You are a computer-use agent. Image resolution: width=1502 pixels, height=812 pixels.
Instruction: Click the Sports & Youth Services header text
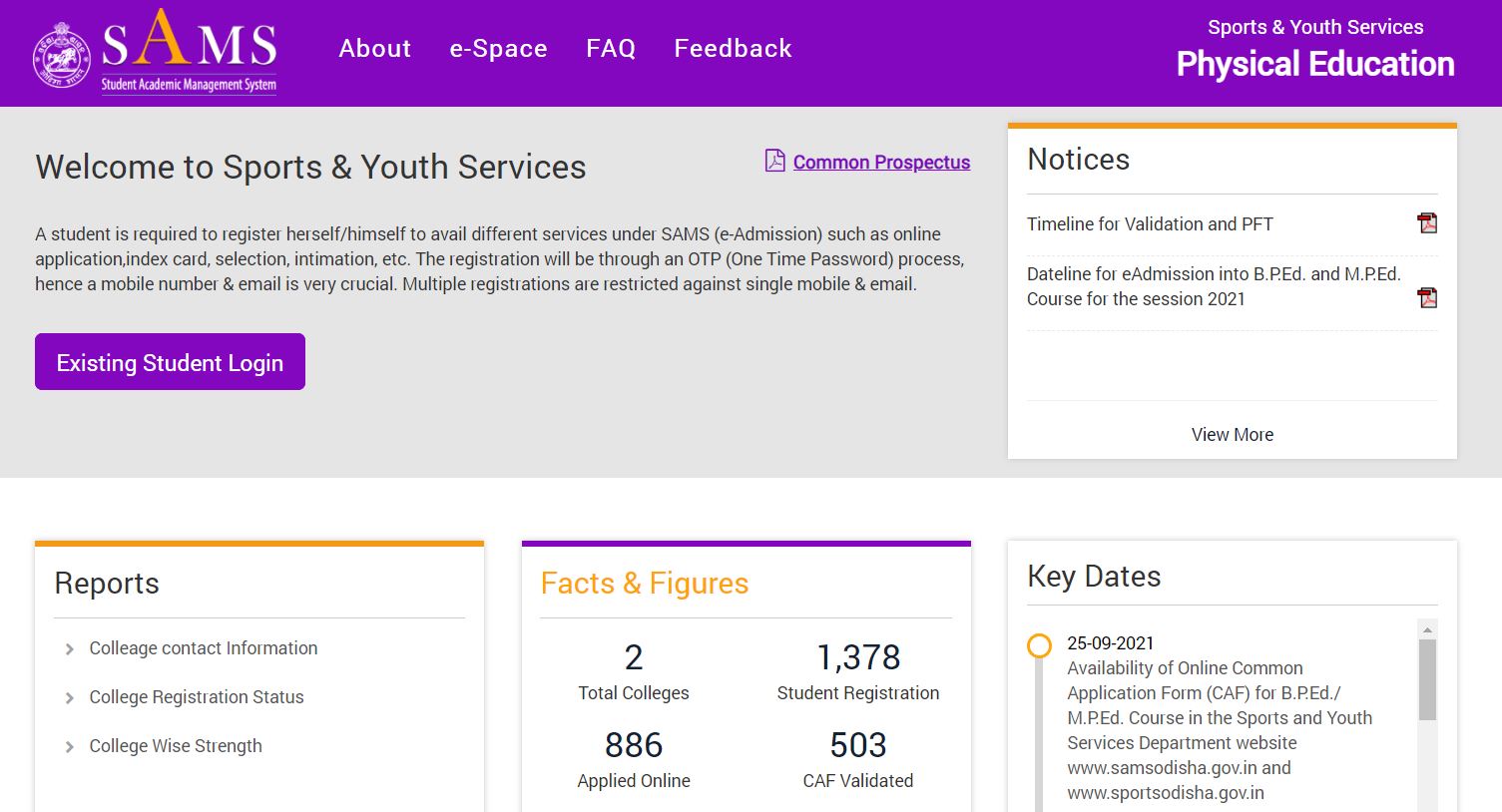pyautogui.click(x=1315, y=27)
